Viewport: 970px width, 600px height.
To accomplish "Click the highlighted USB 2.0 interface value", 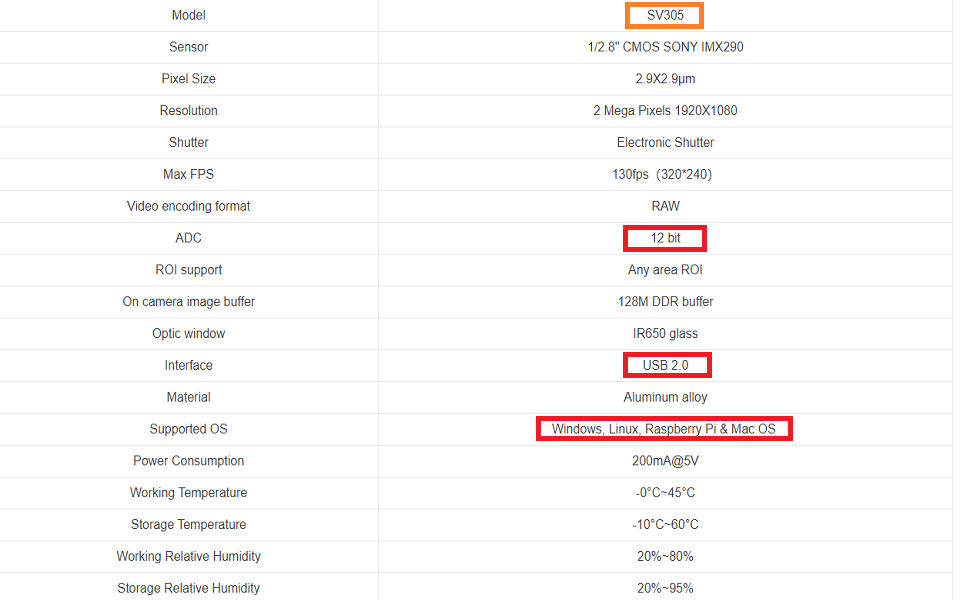I will pos(666,365).
